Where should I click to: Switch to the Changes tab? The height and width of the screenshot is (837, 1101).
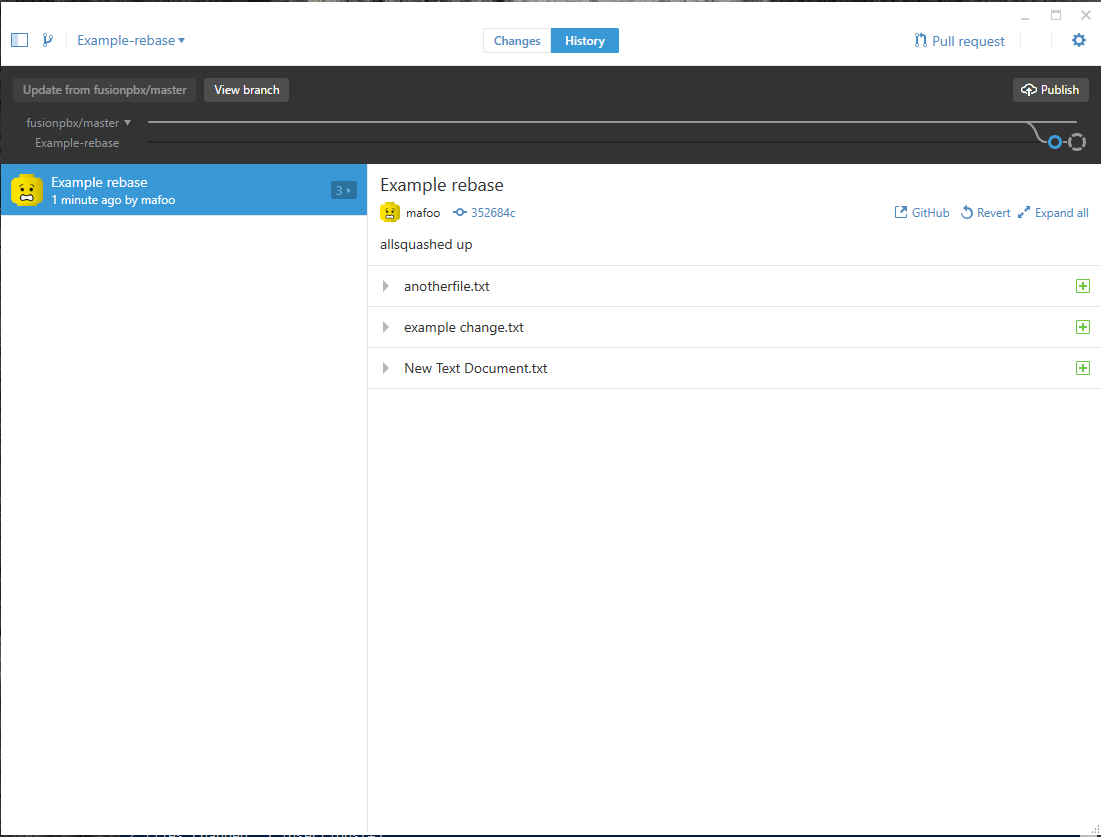(517, 41)
